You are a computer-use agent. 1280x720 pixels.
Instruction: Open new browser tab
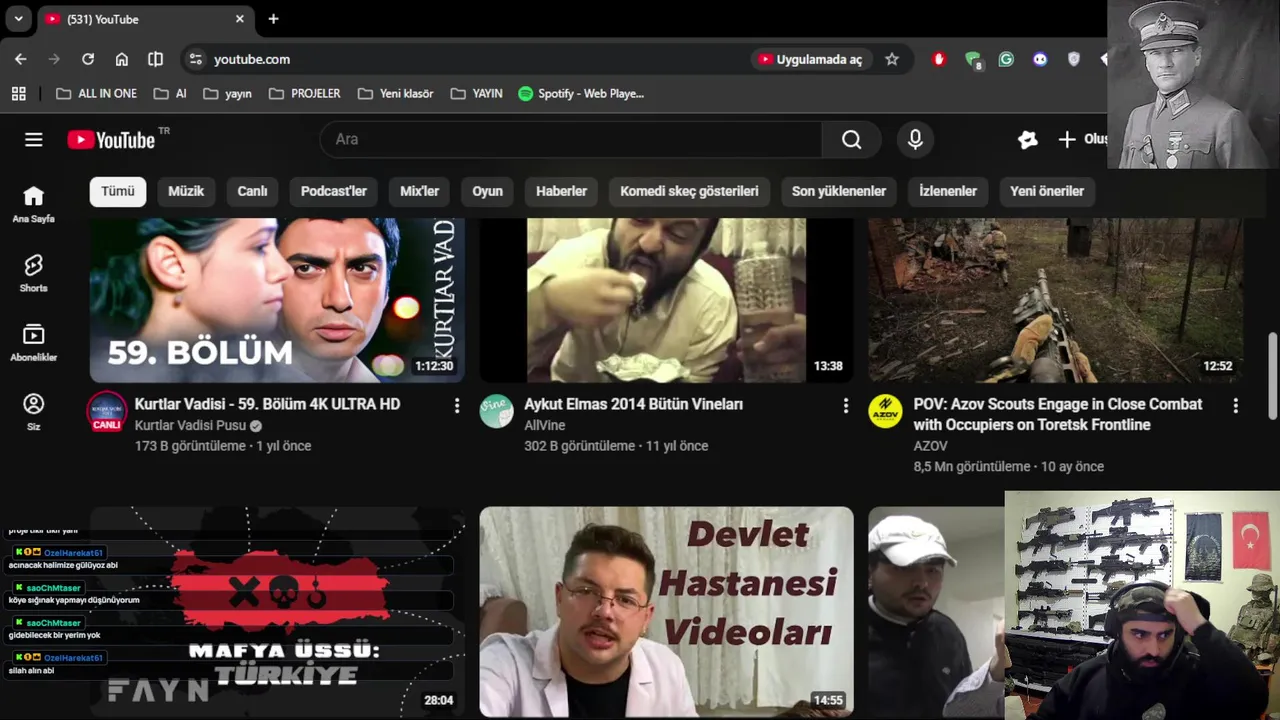(273, 19)
